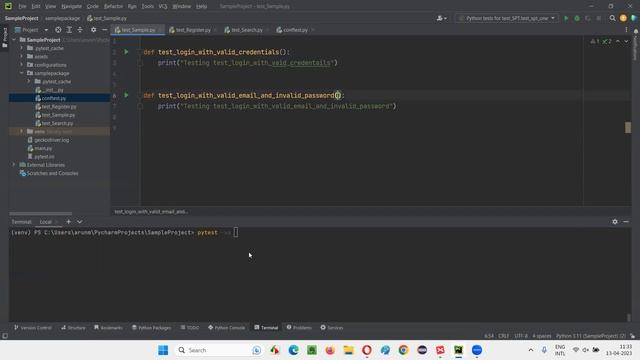Image resolution: width=640 pixels, height=360 pixels.
Task: Open the File menu
Action: tap(22, 6)
